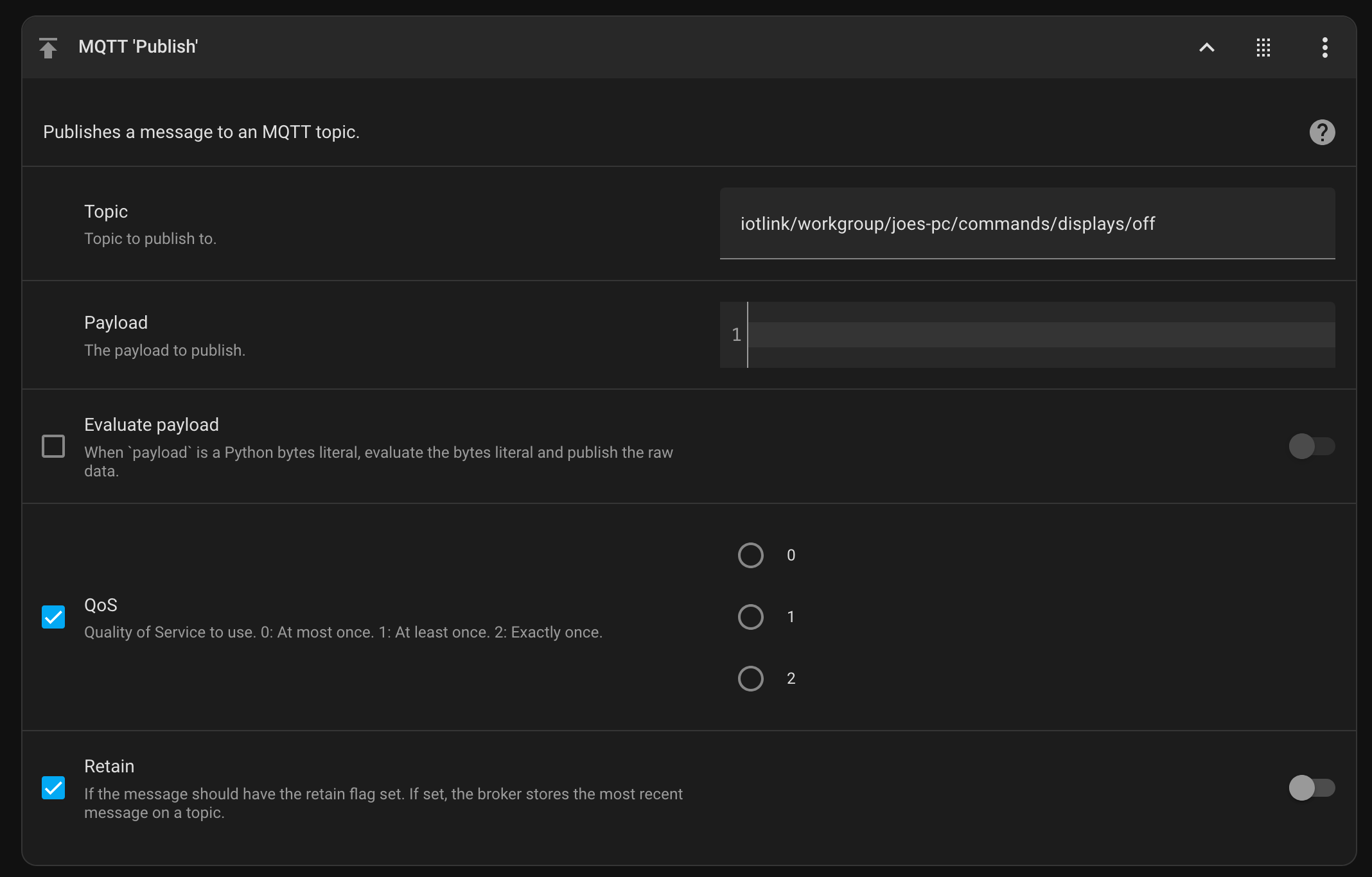Select QoS level 1

(750, 617)
